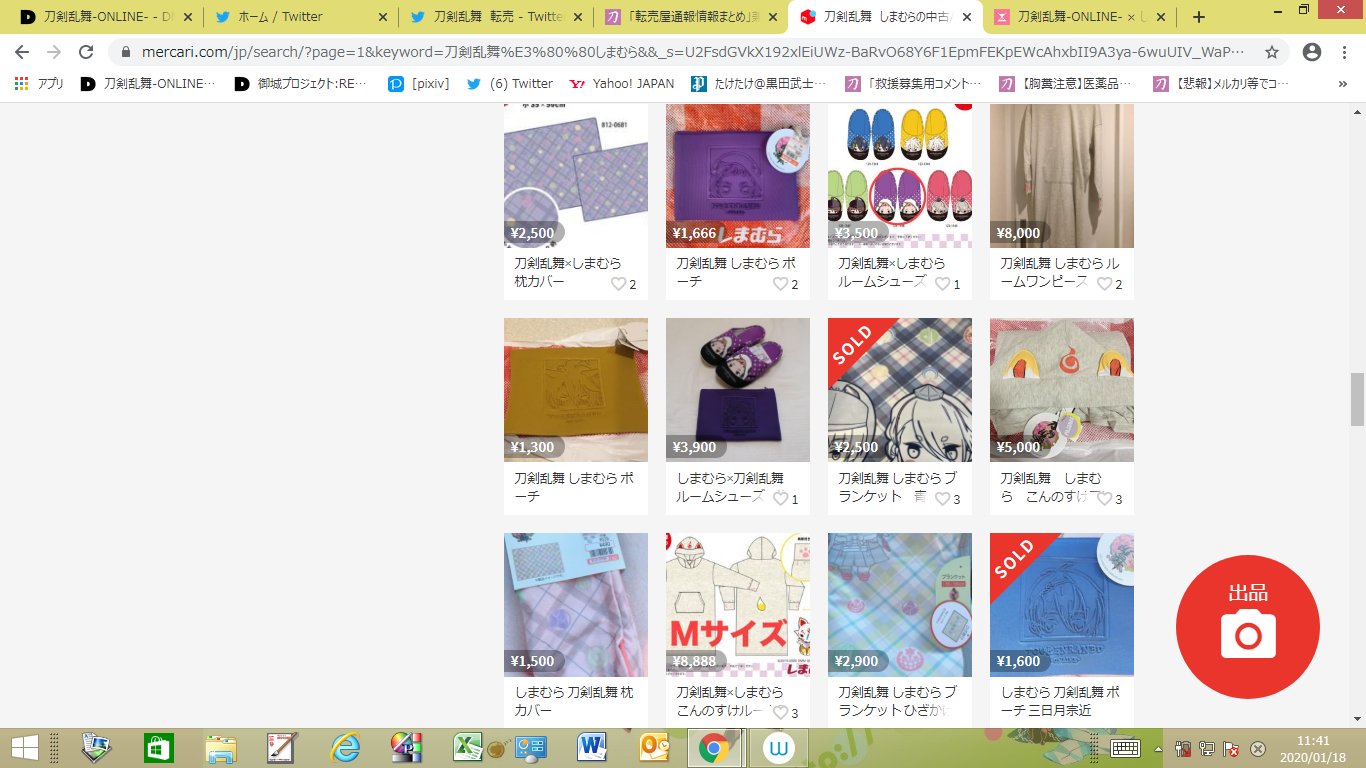Open the Chrome profile avatar menu
The width and height of the screenshot is (1366, 768).
click(x=1312, y=52)
